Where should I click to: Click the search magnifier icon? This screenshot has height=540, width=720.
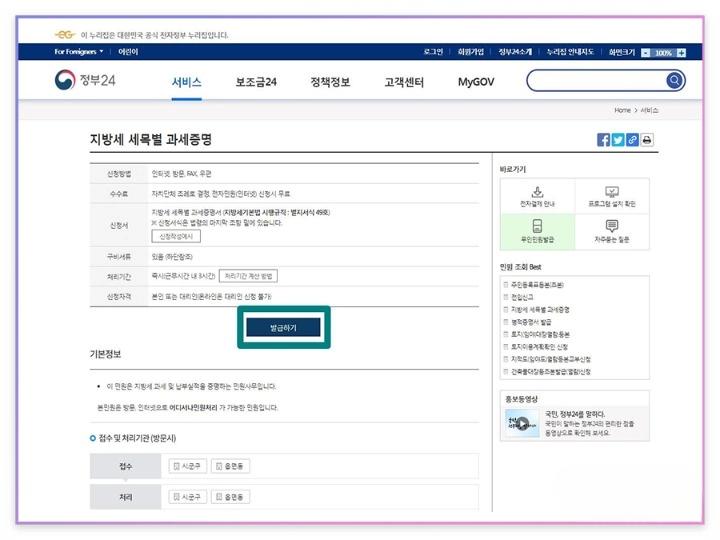(674, 80)
